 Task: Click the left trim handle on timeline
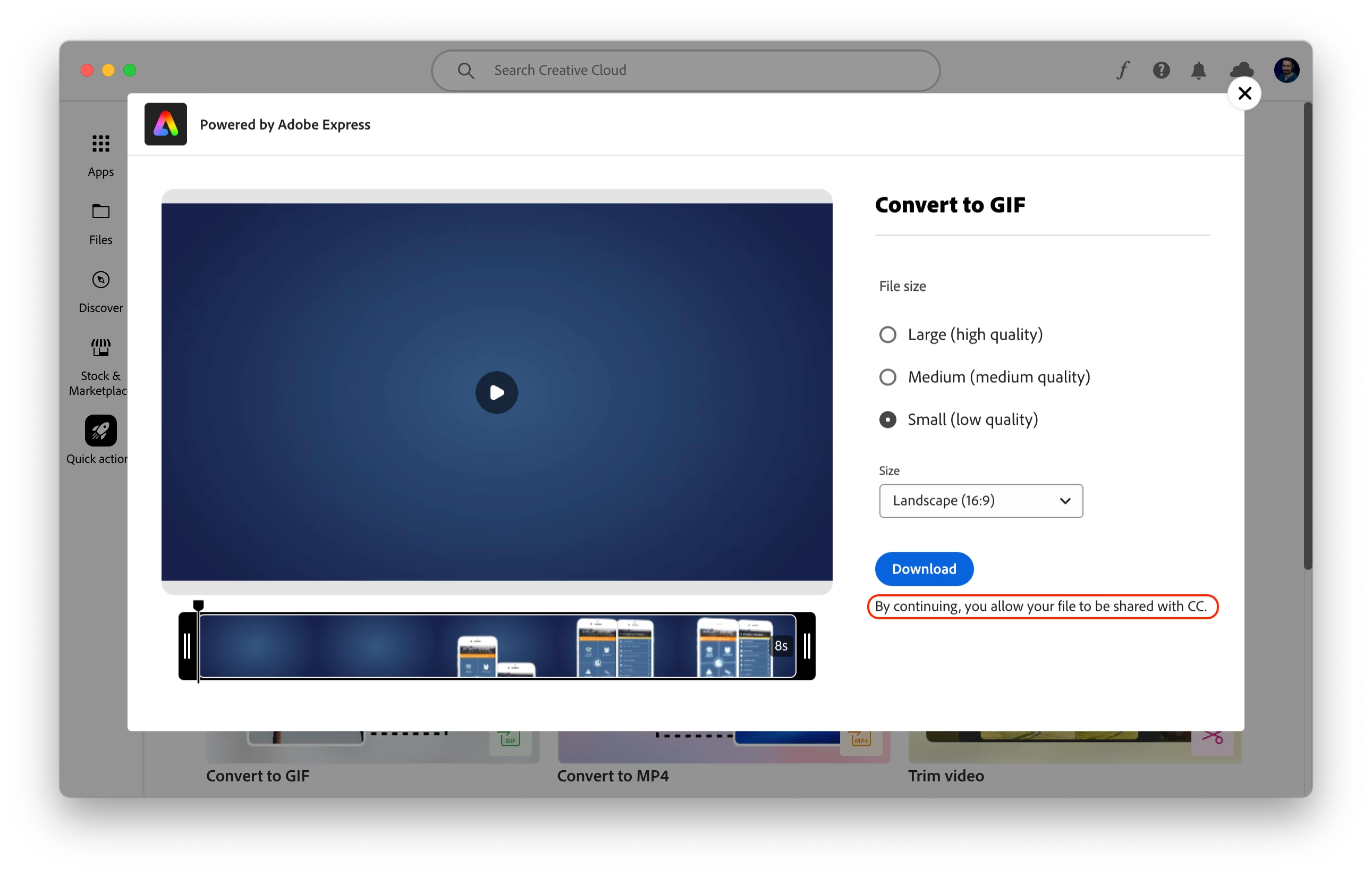pos(187,646)
